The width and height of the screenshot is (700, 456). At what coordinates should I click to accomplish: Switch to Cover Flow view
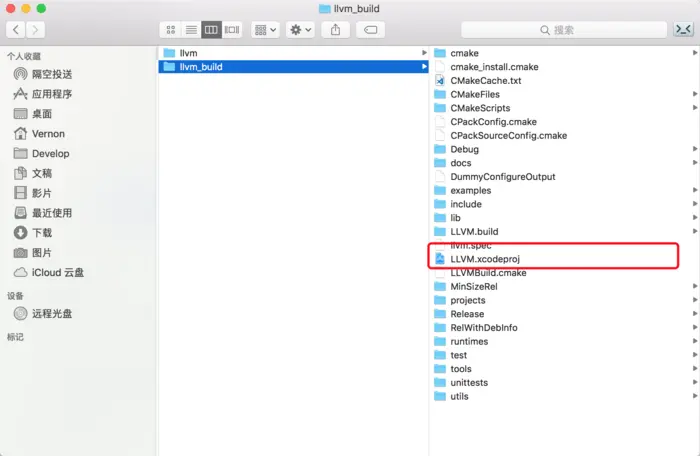232,30
